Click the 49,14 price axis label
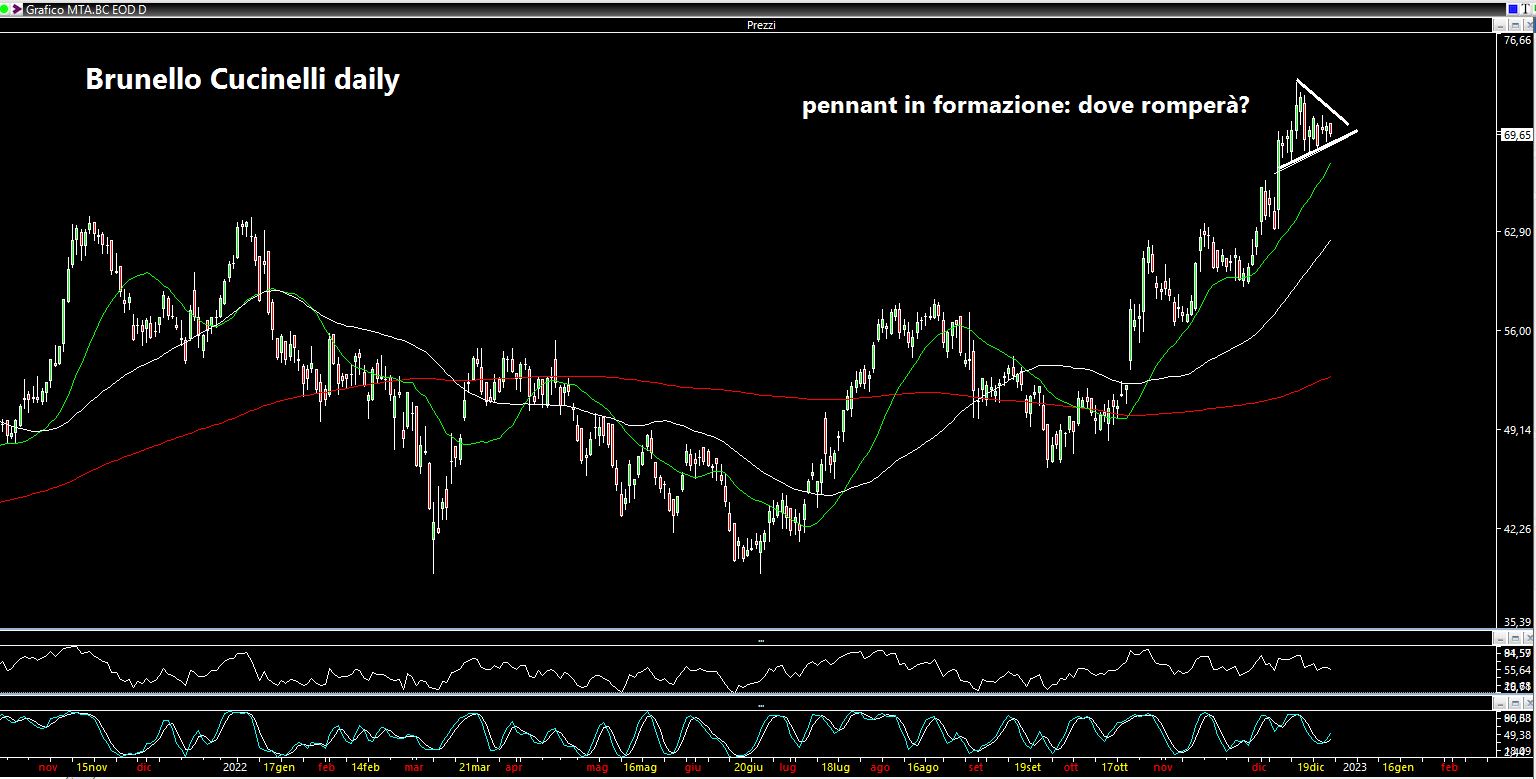This screenshot has height=779, width=1536. (1517, 430)
